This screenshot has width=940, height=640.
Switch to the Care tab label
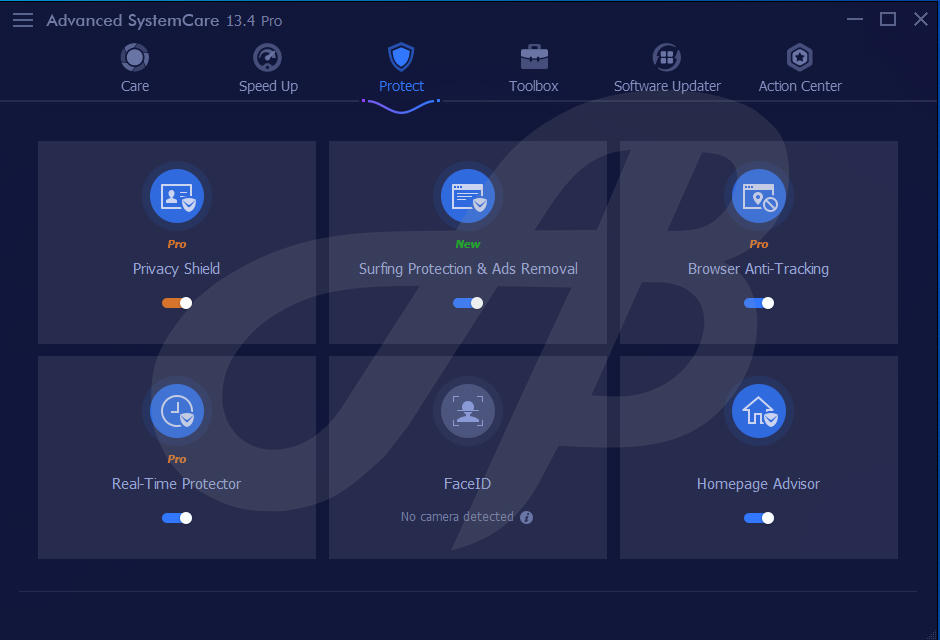pos(135,86)
